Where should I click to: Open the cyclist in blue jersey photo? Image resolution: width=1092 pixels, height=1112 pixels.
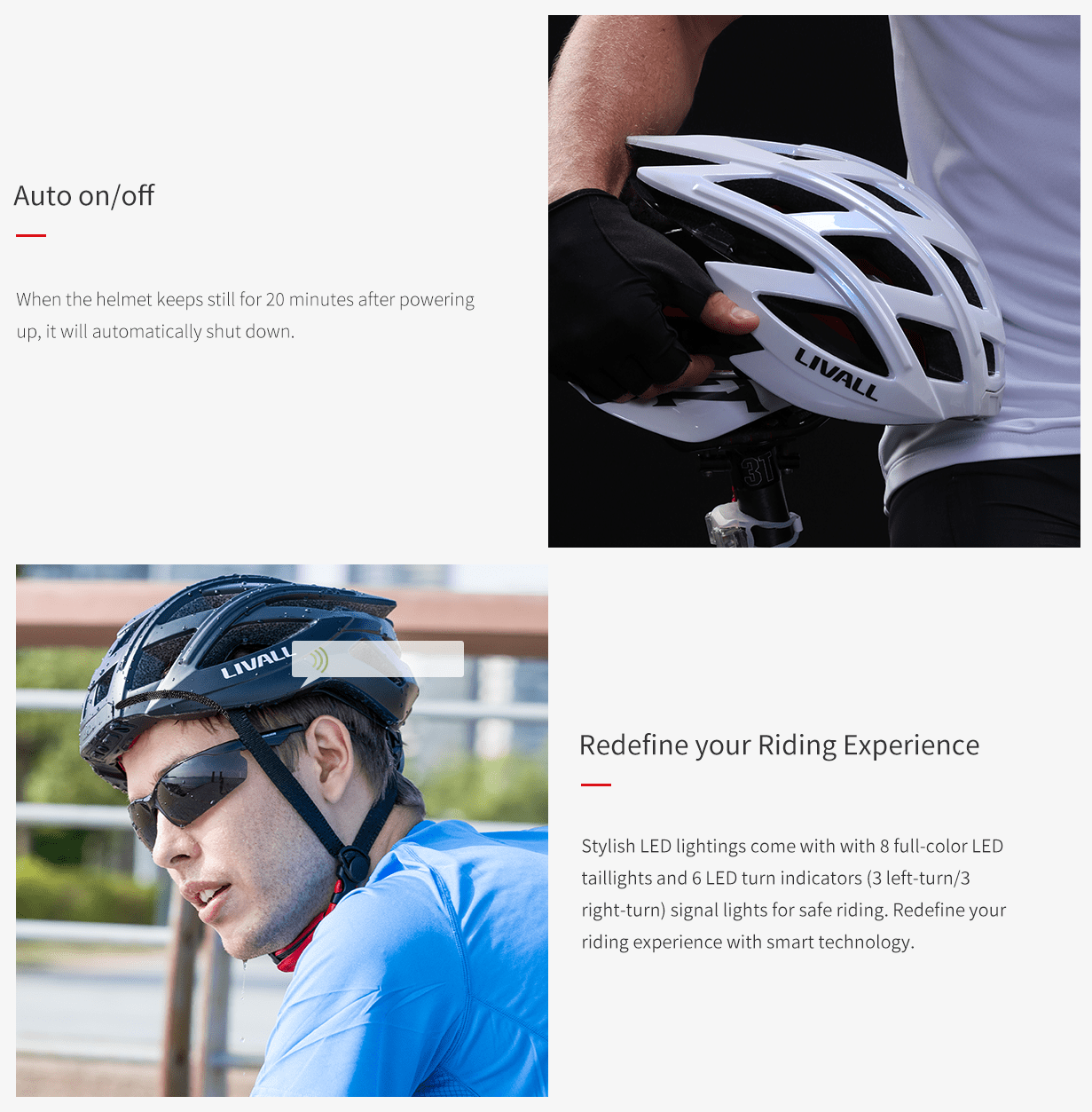pos(282,831)
